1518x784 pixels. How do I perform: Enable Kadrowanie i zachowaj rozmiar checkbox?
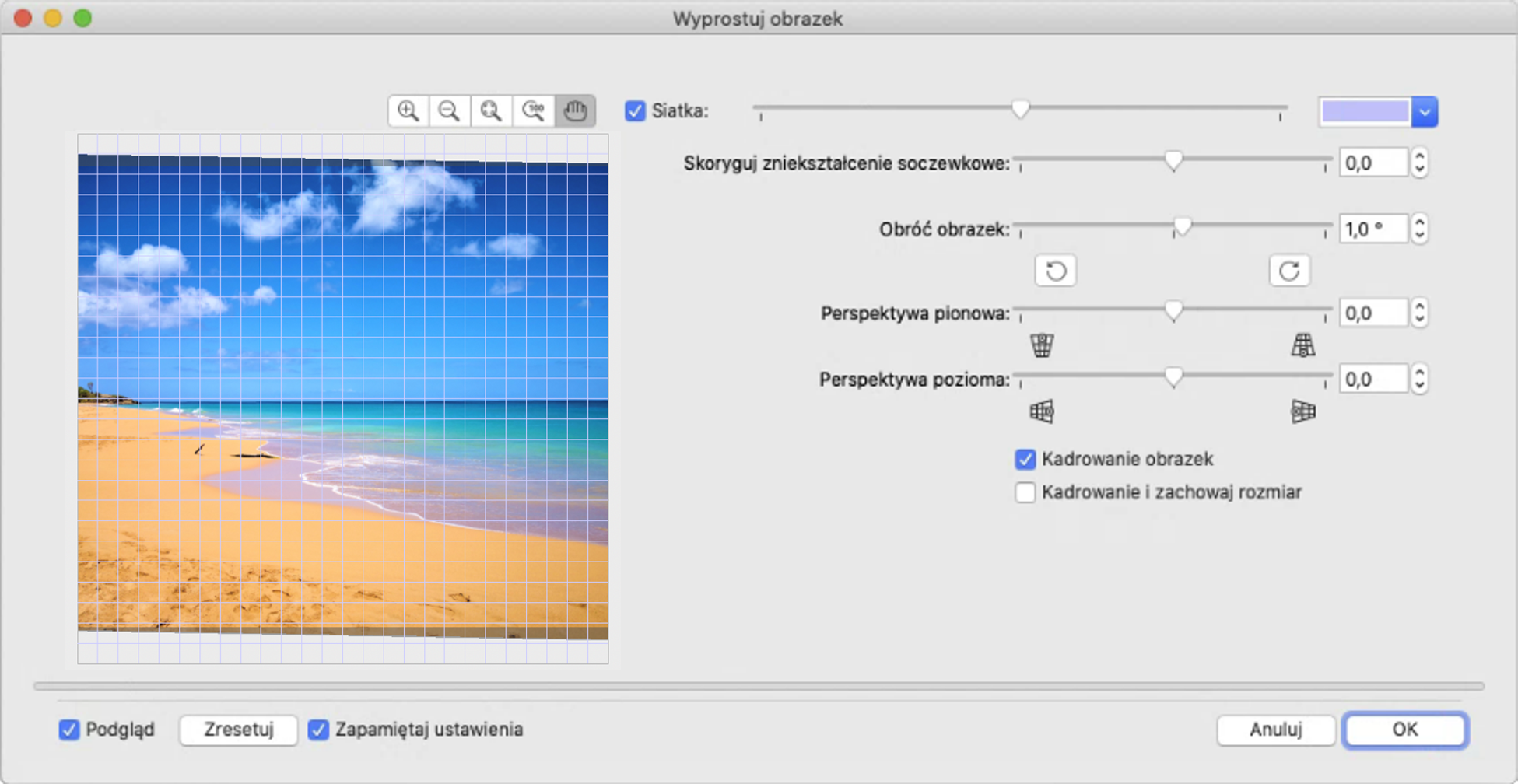(1025, 492)
